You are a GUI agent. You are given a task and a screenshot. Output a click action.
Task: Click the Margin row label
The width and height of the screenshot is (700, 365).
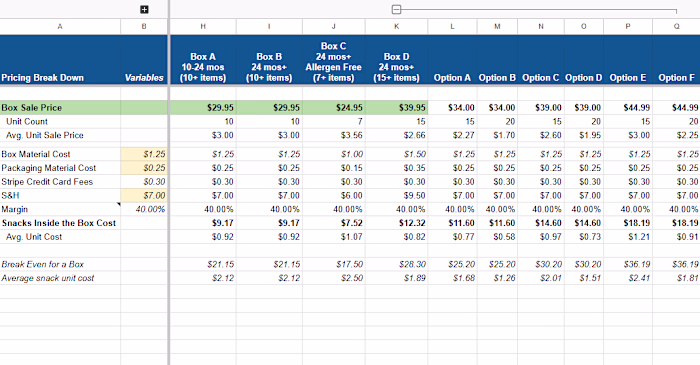(x=14, y=209)
